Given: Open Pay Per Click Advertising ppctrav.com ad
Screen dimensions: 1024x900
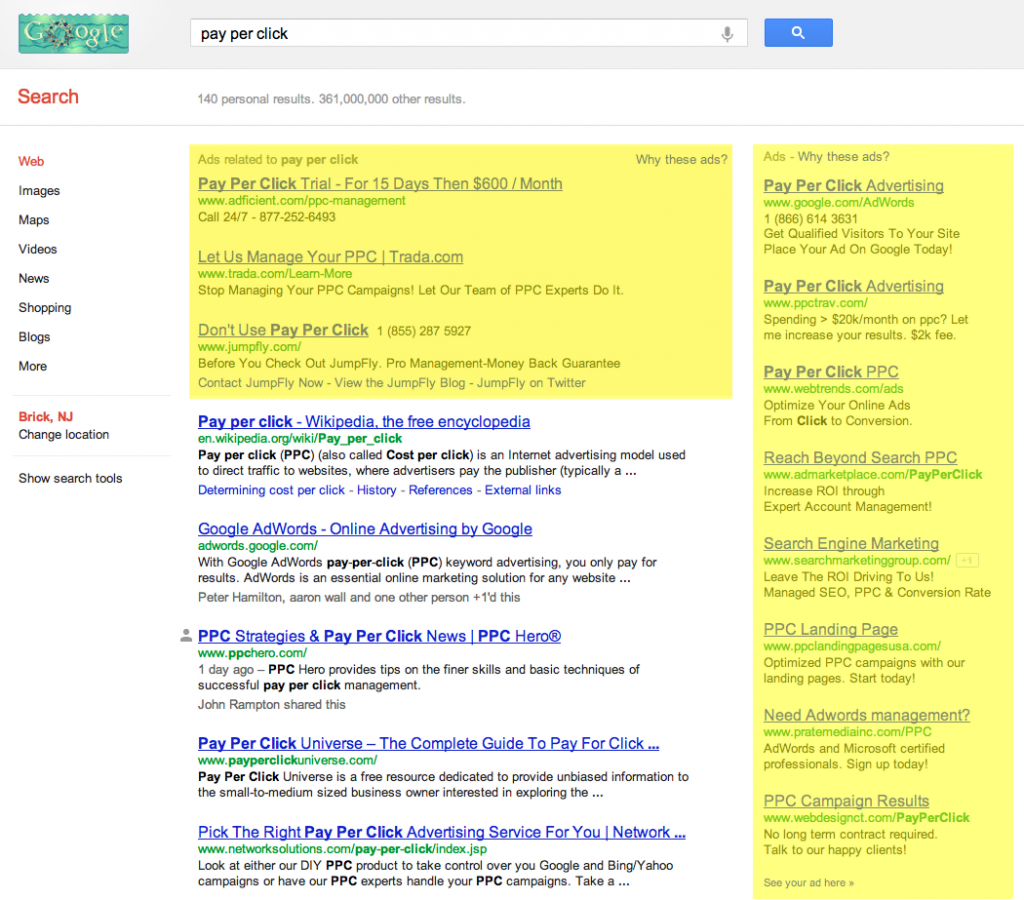Looking at the screenshot, I should 854,286.
